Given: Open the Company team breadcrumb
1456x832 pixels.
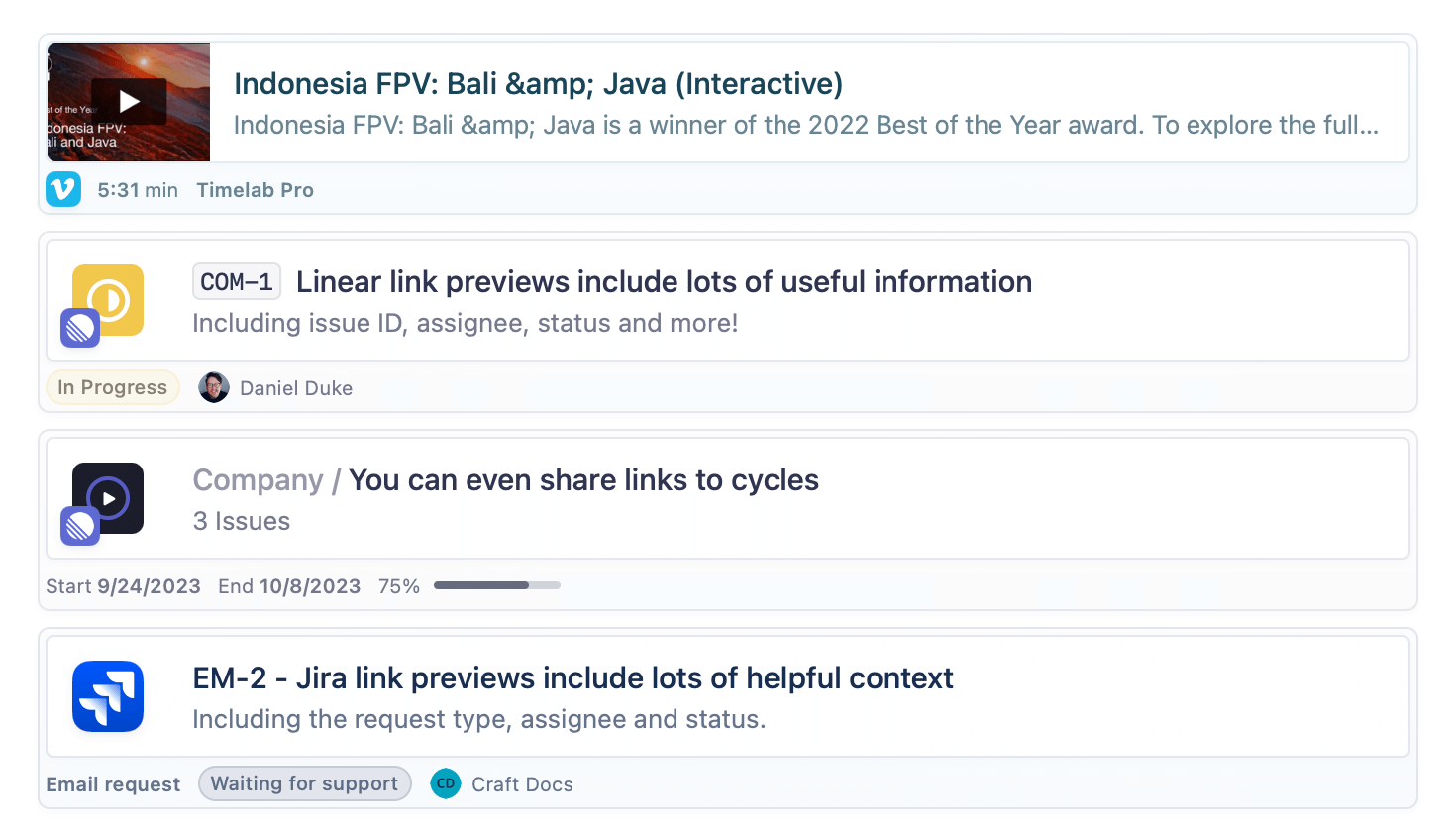Looking at the screenshot, I should 258,480.
